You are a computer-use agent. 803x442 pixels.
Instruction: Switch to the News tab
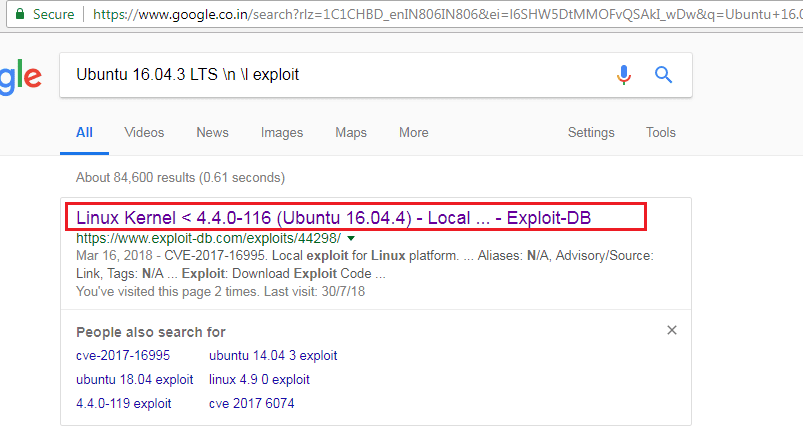click(212, 132)
